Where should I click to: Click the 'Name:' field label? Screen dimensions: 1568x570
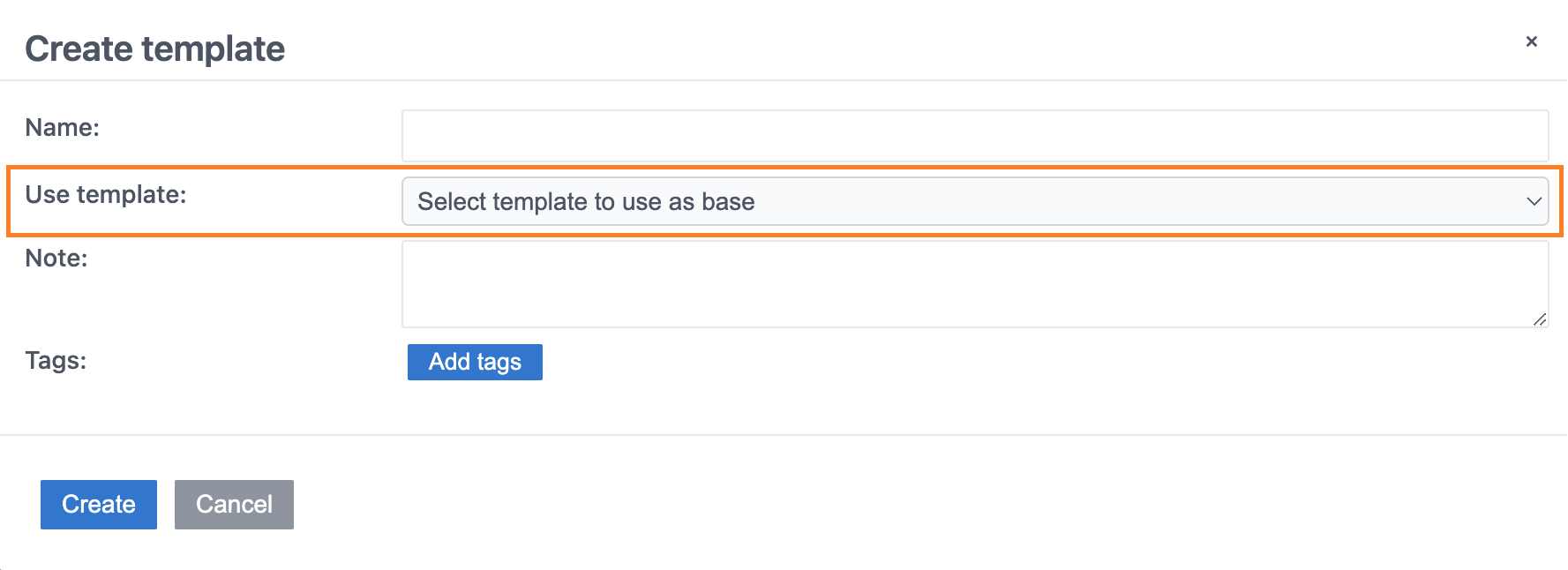63,128
